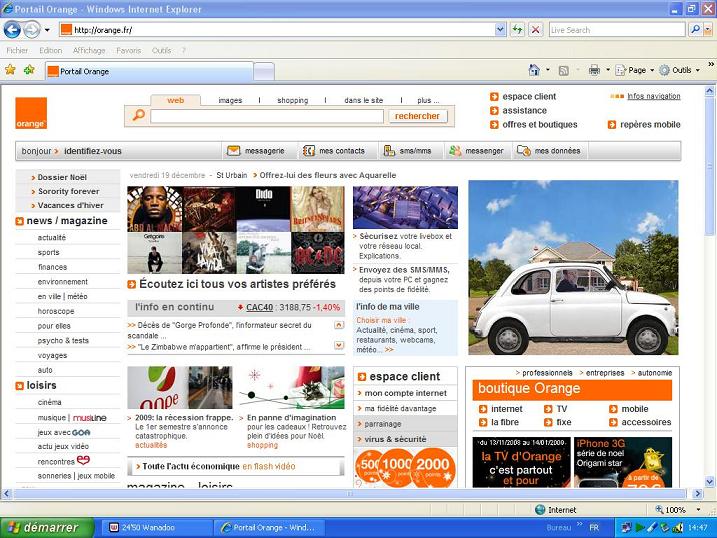Click the Internet zone globe icon
The height and width of the screenshot is (538, 717).
pyautogui.click(x=540, y=509)
